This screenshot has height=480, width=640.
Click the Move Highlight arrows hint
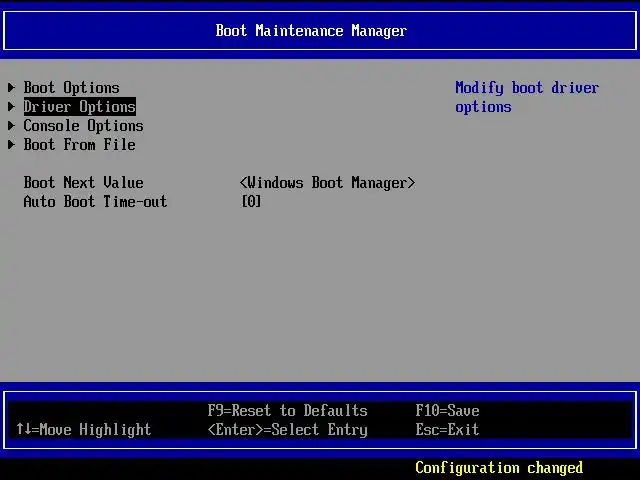point(84,429)
